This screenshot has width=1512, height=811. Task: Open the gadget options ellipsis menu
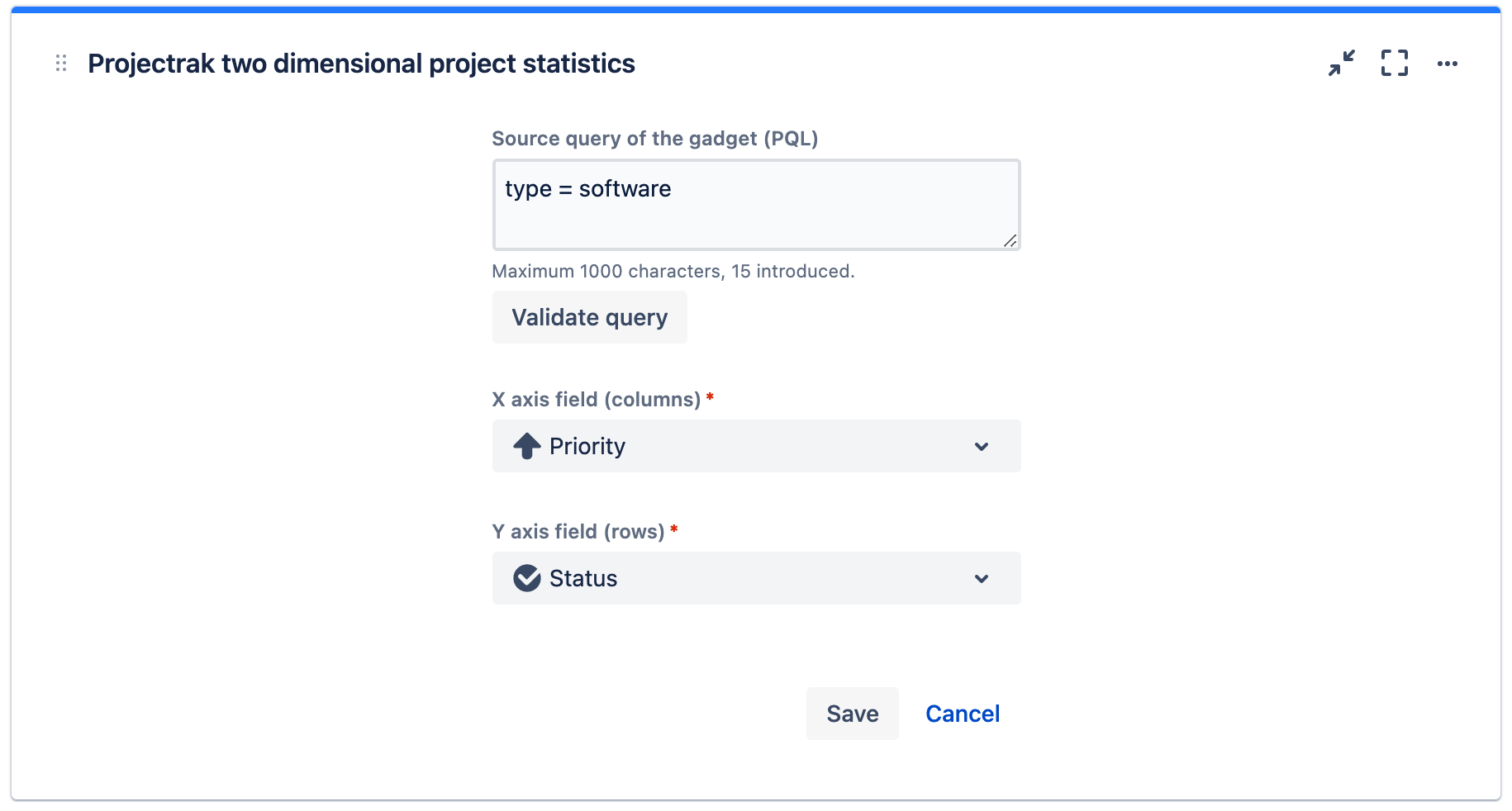[x=1448, y=63]
